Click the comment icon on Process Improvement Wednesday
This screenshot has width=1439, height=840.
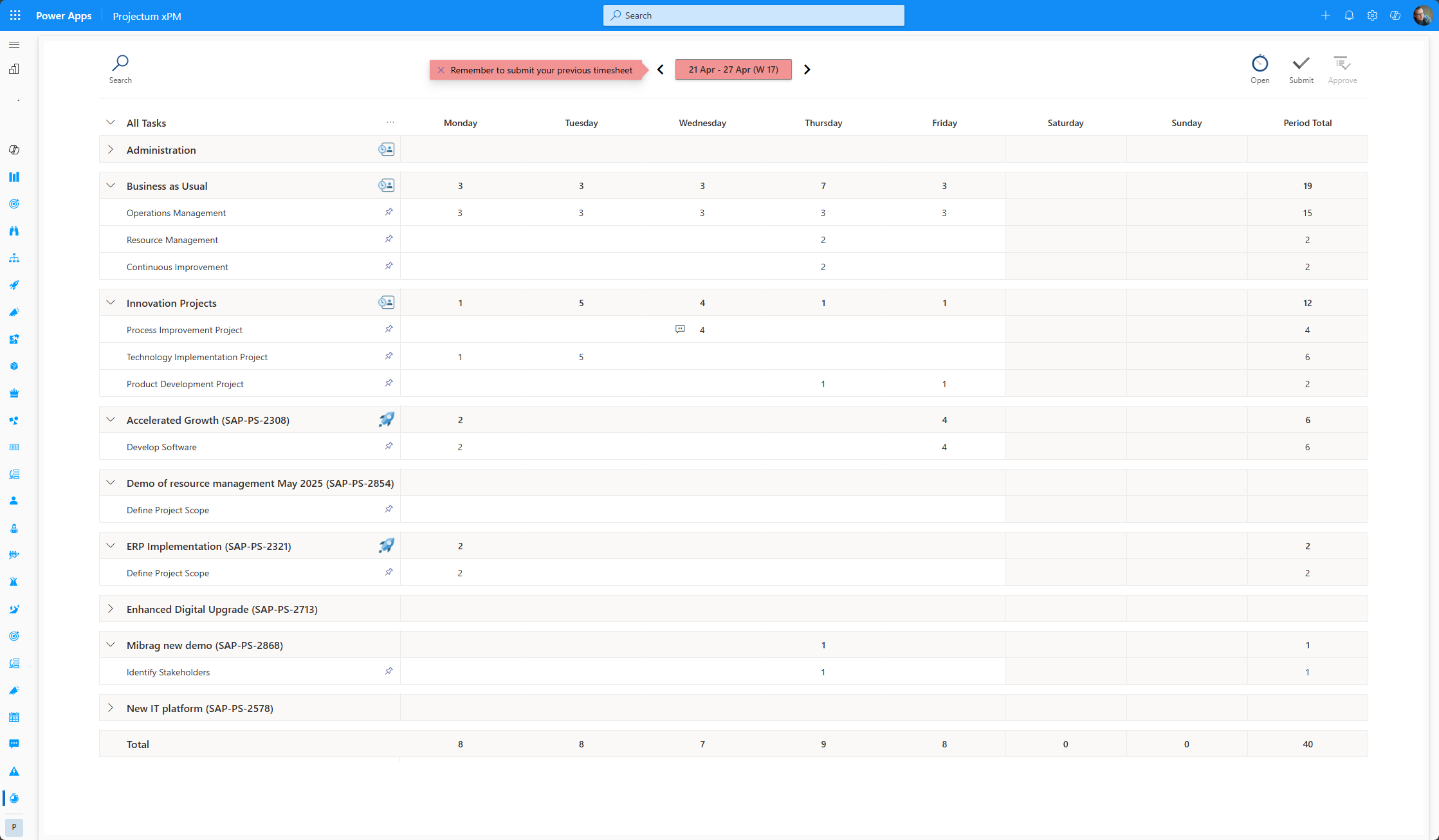tap(680, 329)
